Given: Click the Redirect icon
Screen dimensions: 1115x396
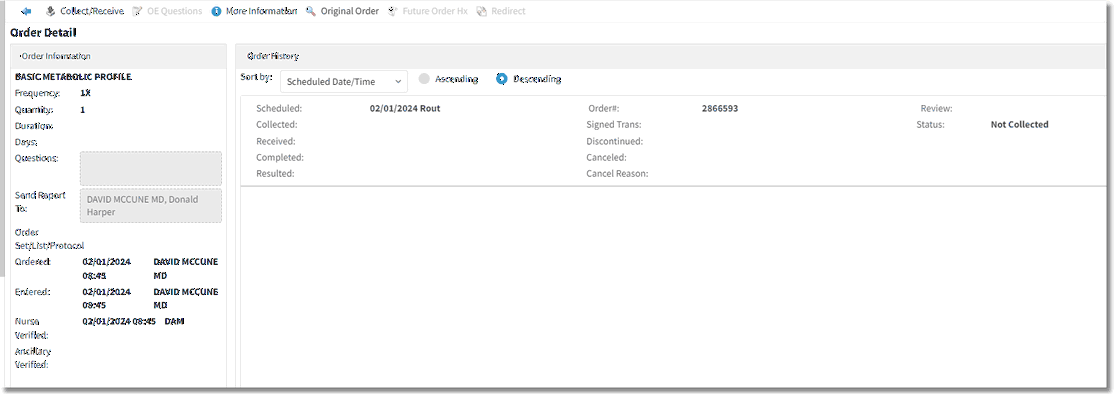Looking at the screenshot, I should click(482, 11).
